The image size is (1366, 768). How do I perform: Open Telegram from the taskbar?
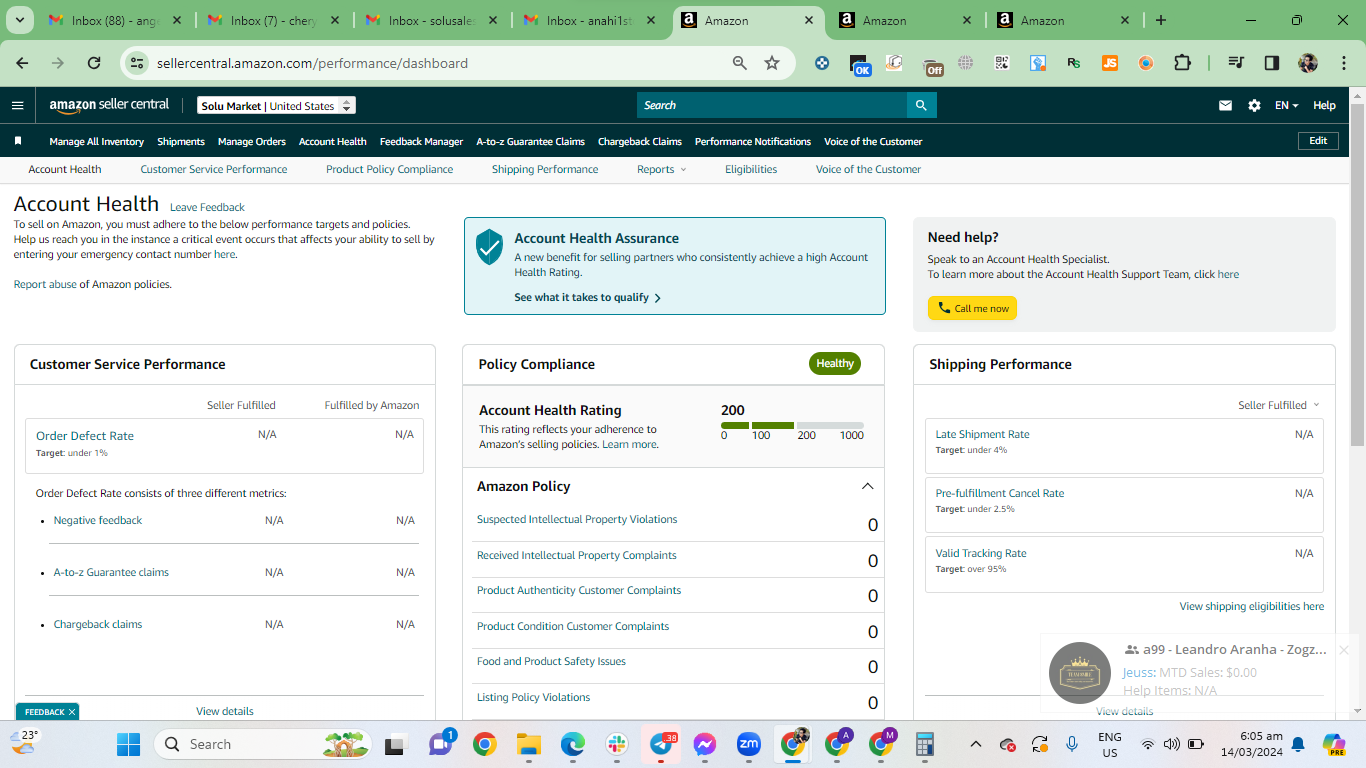coord(661,744)
